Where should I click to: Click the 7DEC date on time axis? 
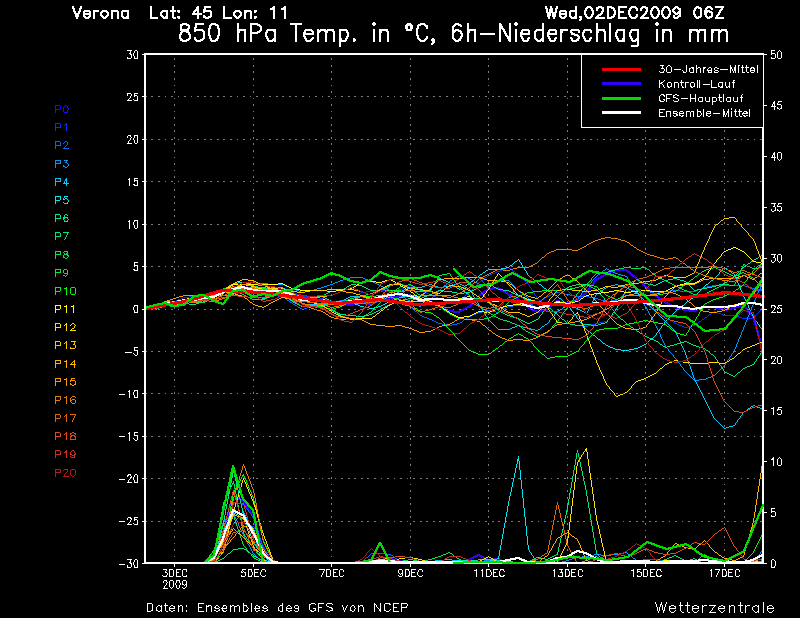click(332, 573)
